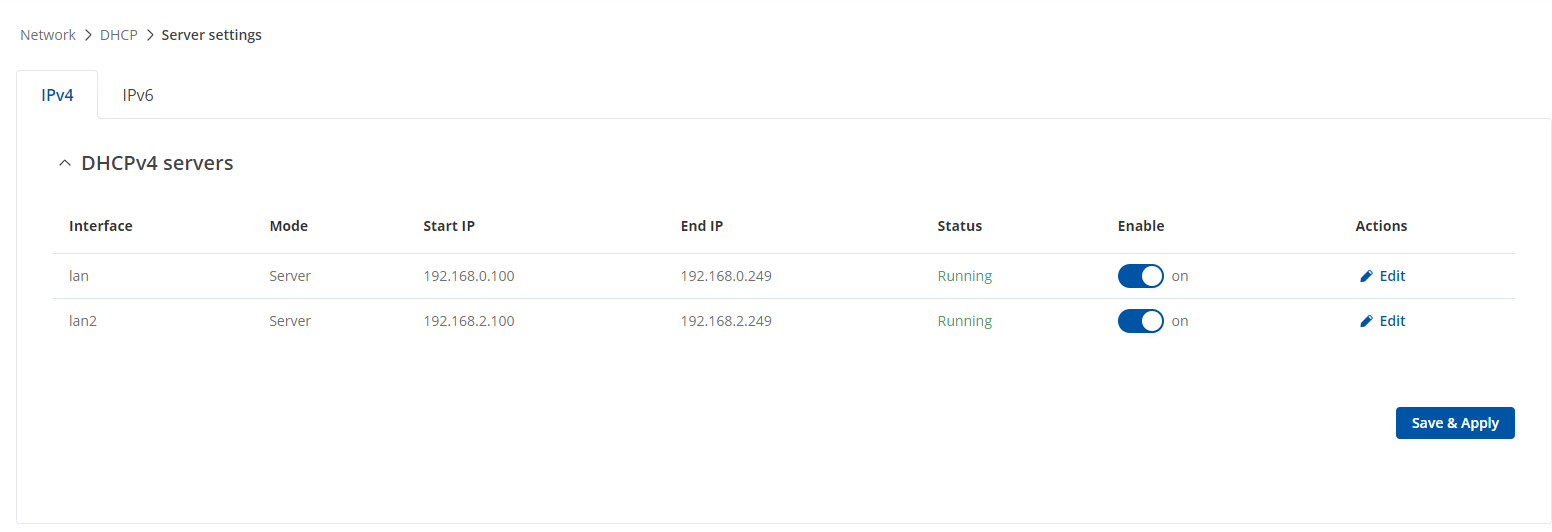Image resolution: width=1552 pixels, height=532 pixels.
Task: Click the Running status of lan
Action: pos(965,276)
